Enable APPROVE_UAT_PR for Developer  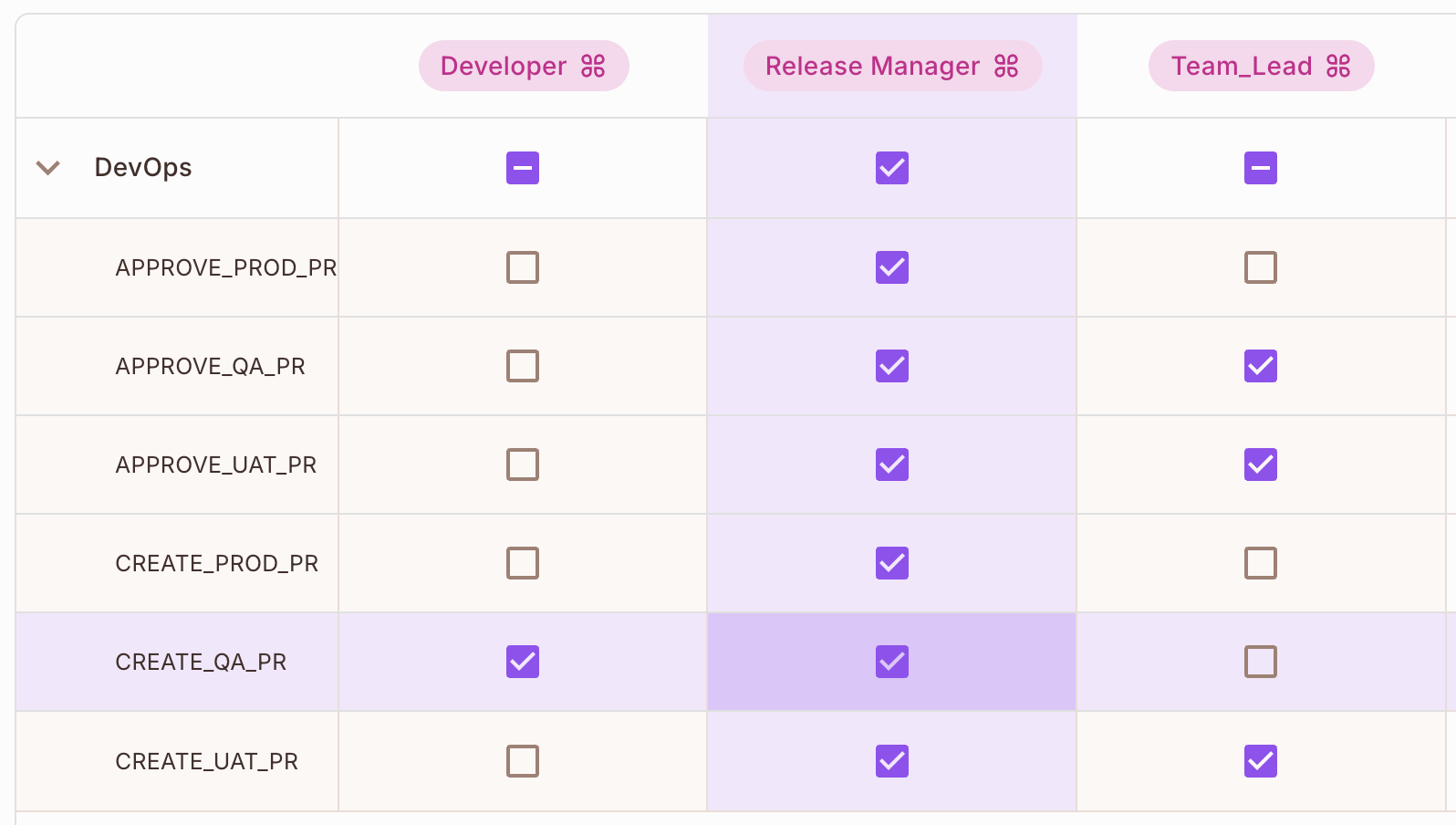coord(523,465)
